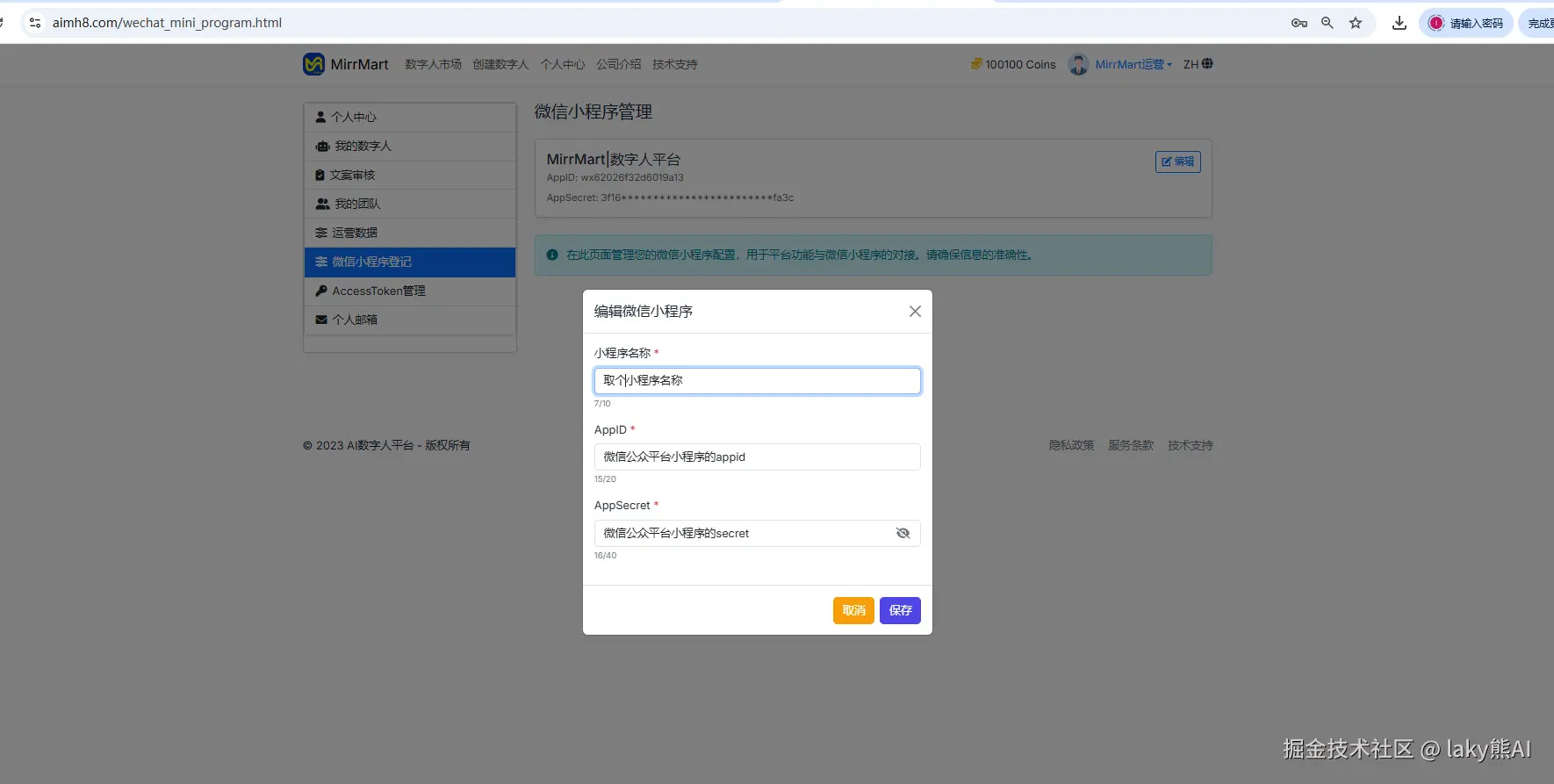Click the MirrMart logo icon
Screen dimensions: 1554x784
(x=313, y=64)
